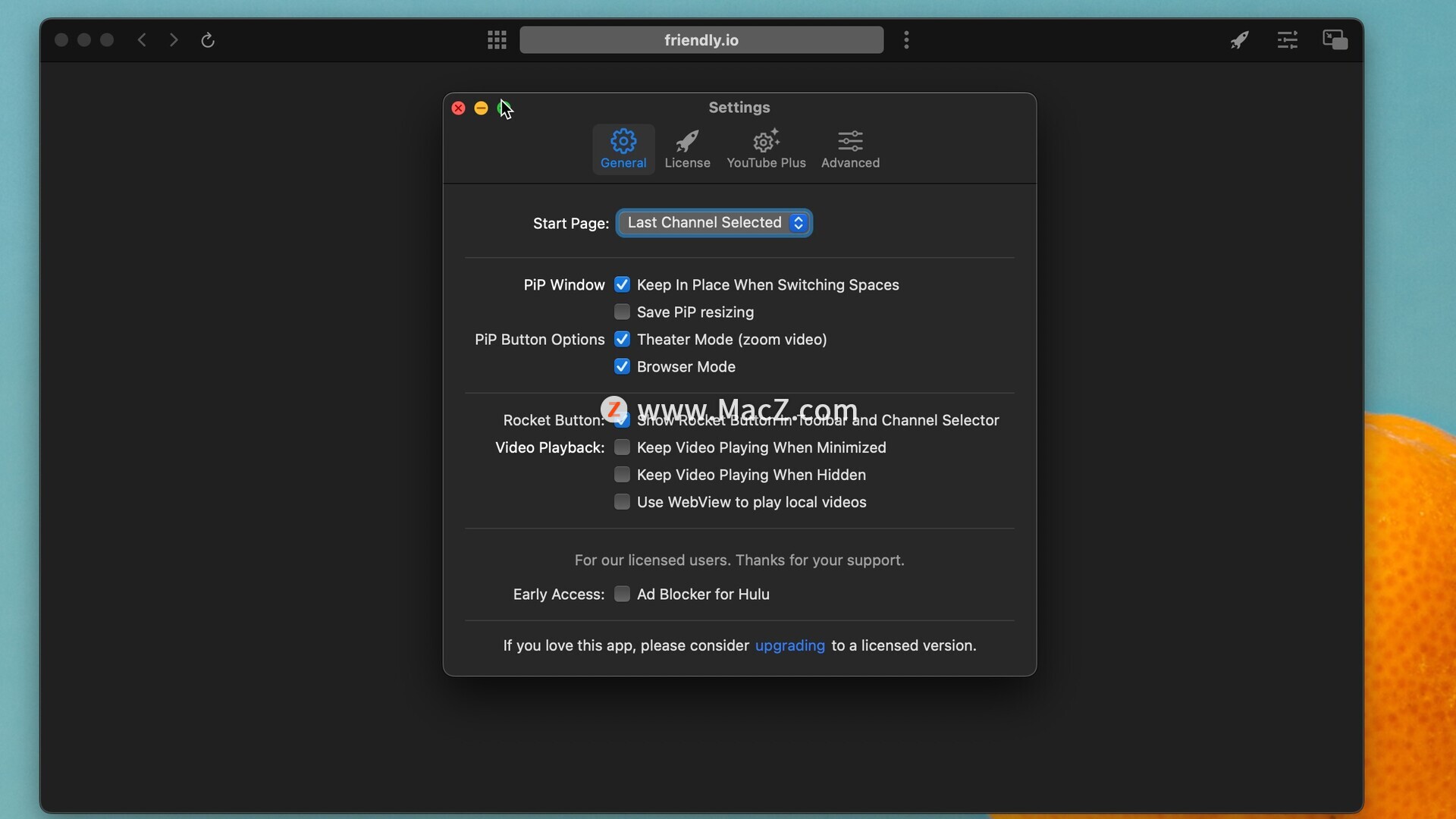Disable Theater Mode (zoom video)

tap(622, 339)
